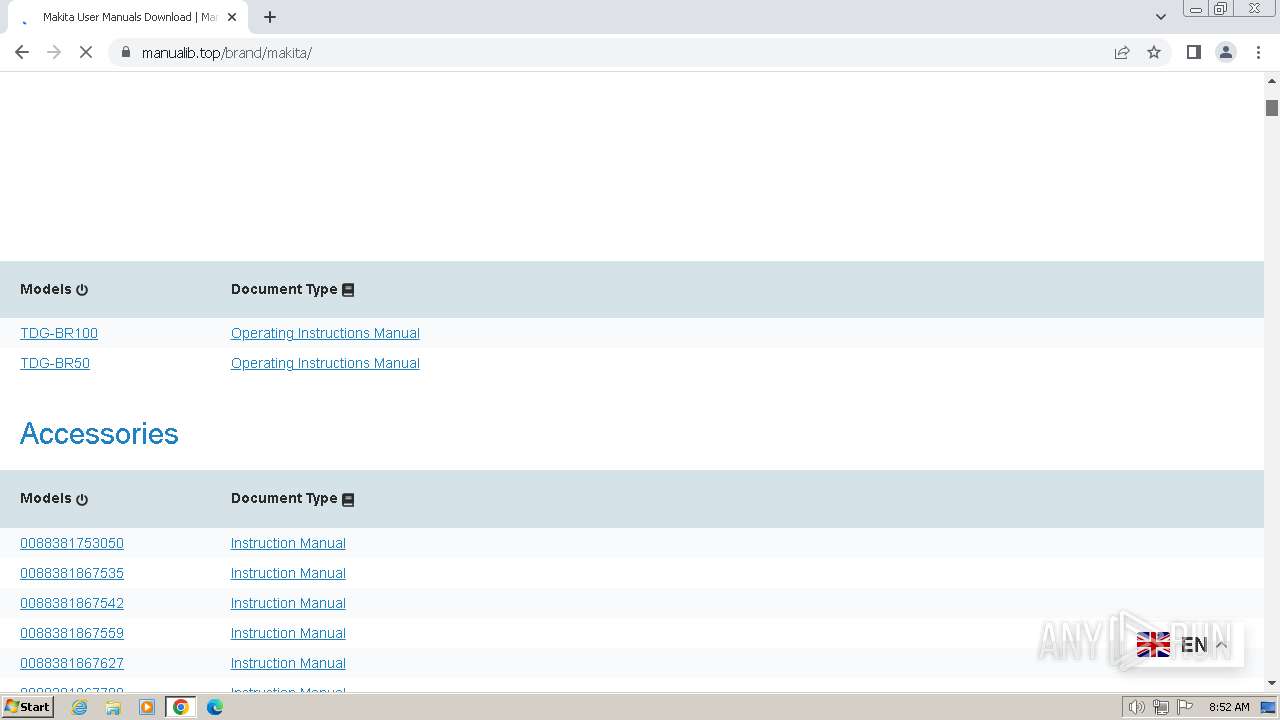Click power icon beside upper Models header
The width and height of the screenshot is (1280, 720).
(82, 290)
